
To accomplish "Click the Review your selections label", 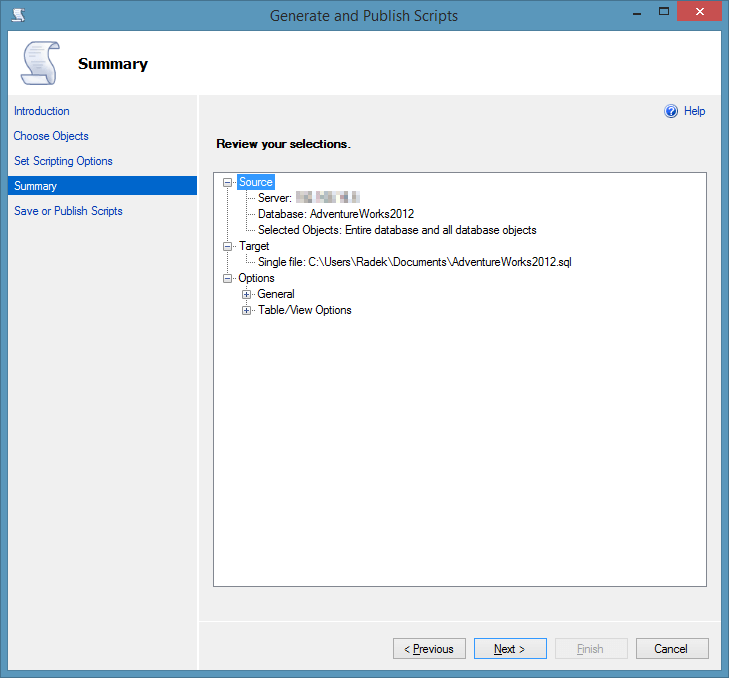I will pyautogui.click(x=283, y=144).
